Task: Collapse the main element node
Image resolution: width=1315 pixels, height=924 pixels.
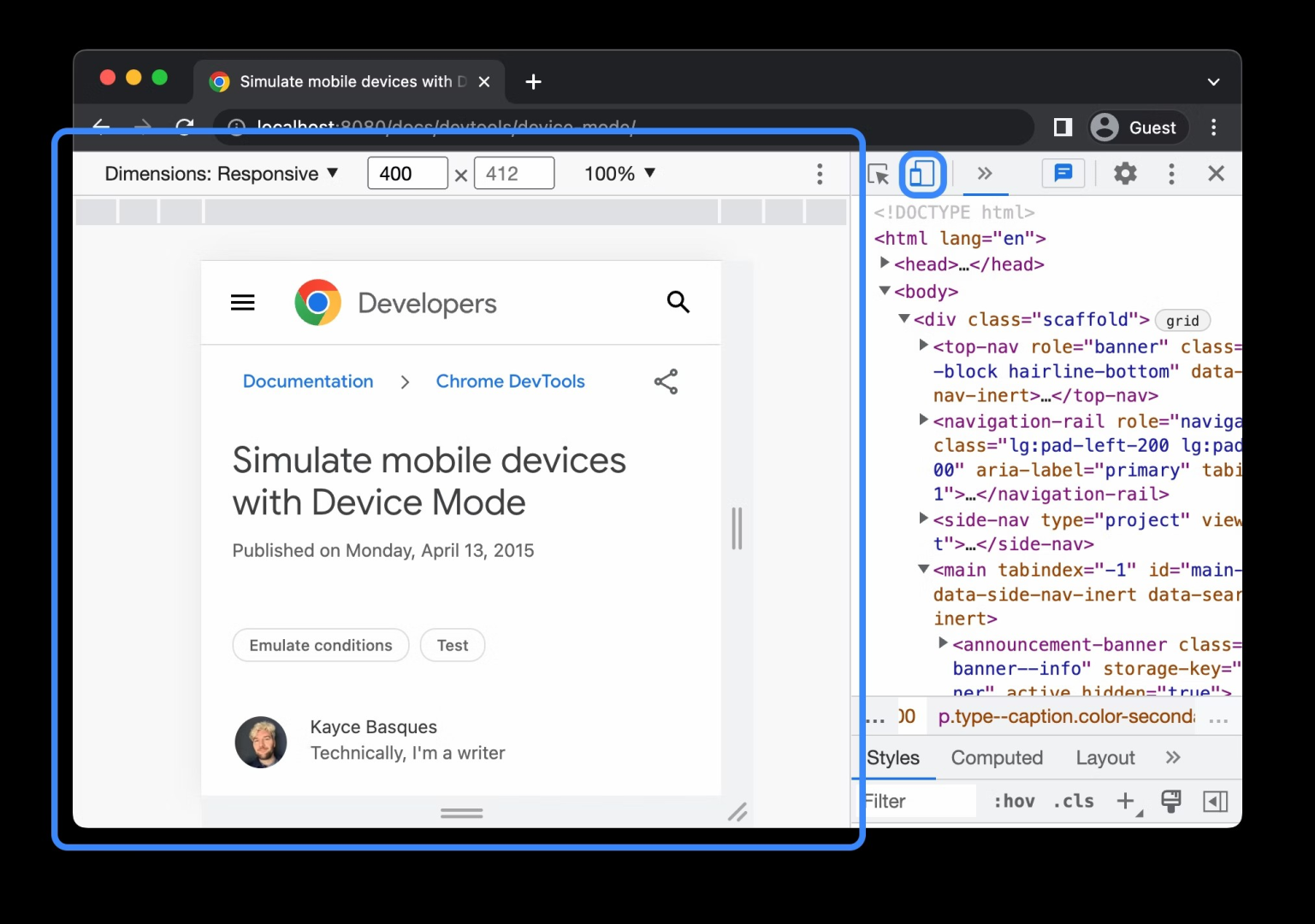Action: pos(923,569)
